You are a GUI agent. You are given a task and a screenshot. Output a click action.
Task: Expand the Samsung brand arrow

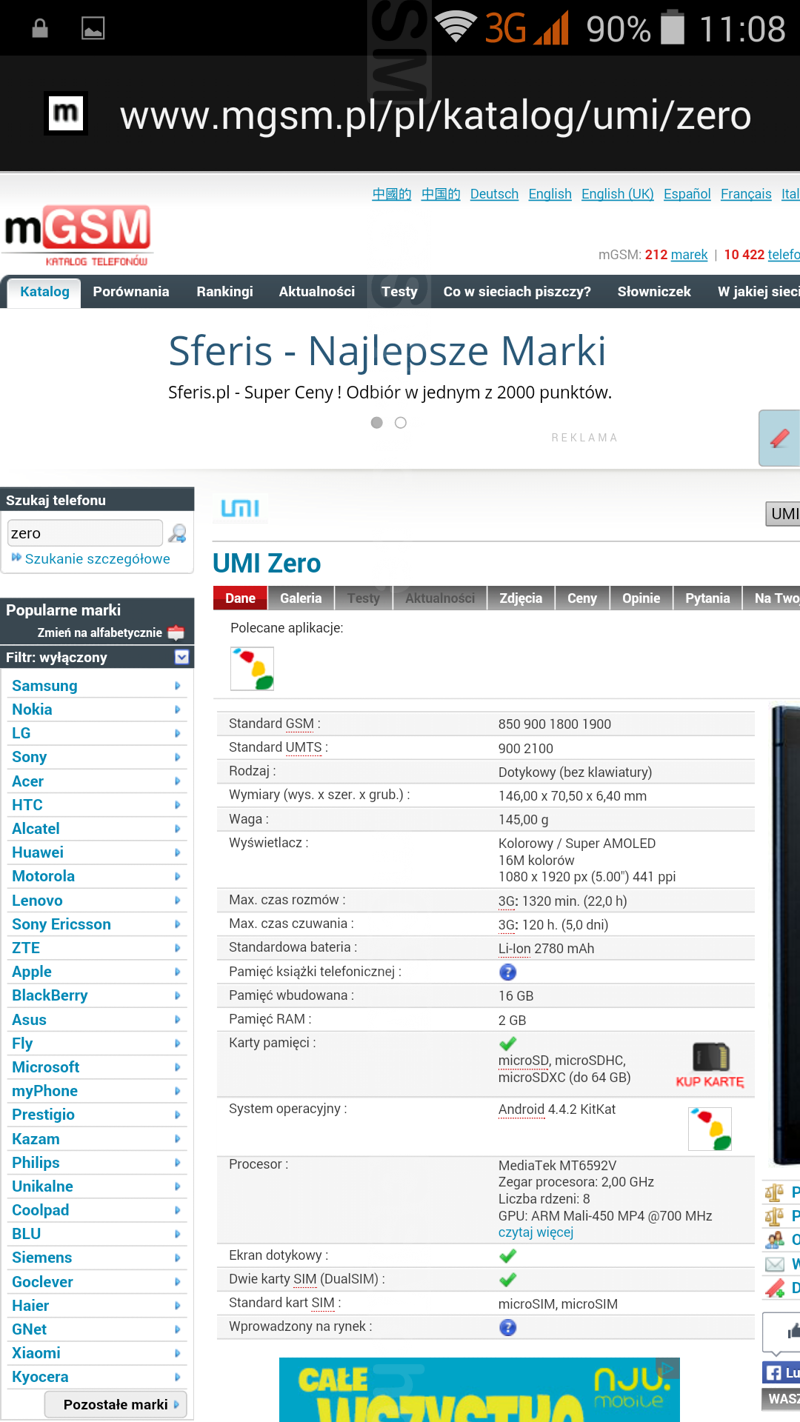(x=178, y=686)
